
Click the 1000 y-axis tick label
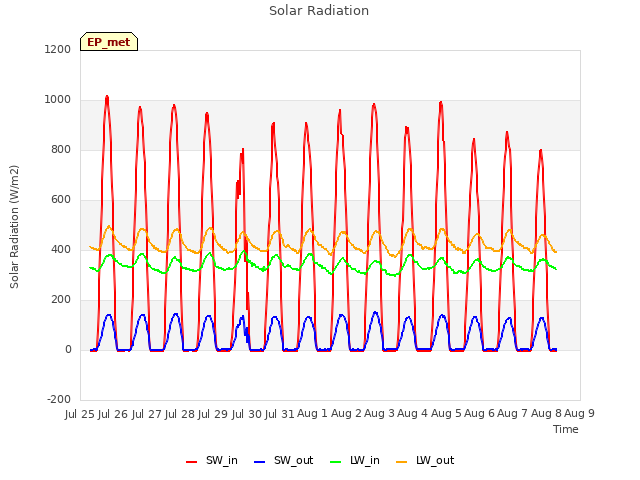pyautogui.click(x=58, y=100)
